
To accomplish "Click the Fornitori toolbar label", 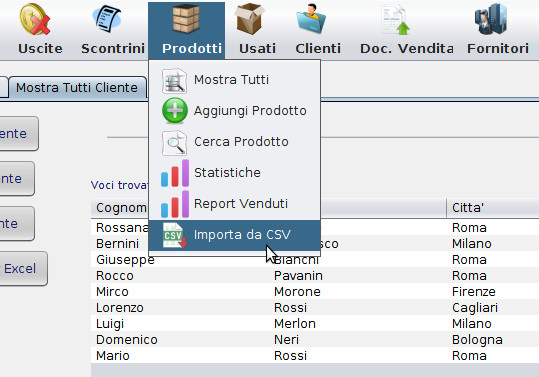I will (497, 48).
